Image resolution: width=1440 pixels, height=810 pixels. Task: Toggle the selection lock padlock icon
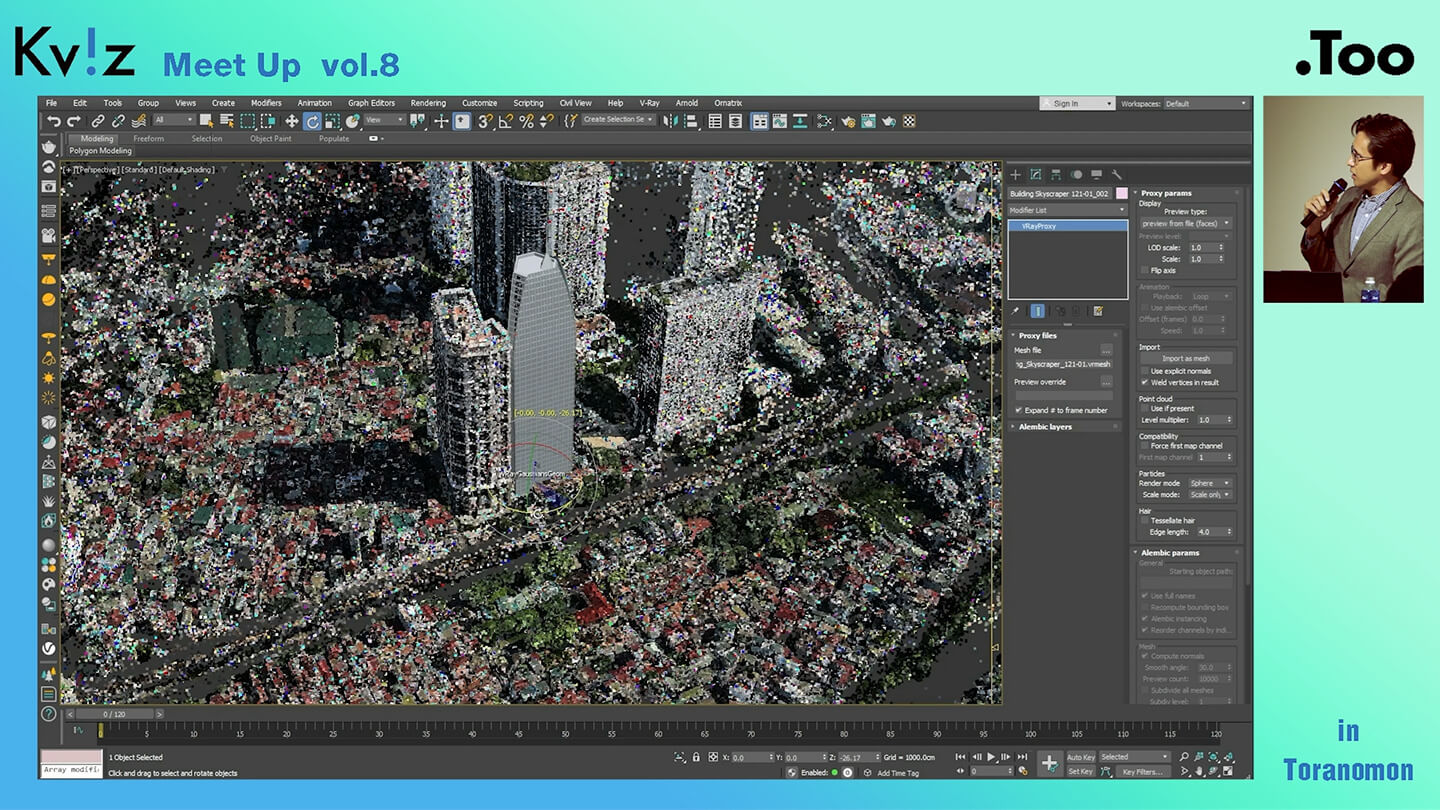click(696, 758)
